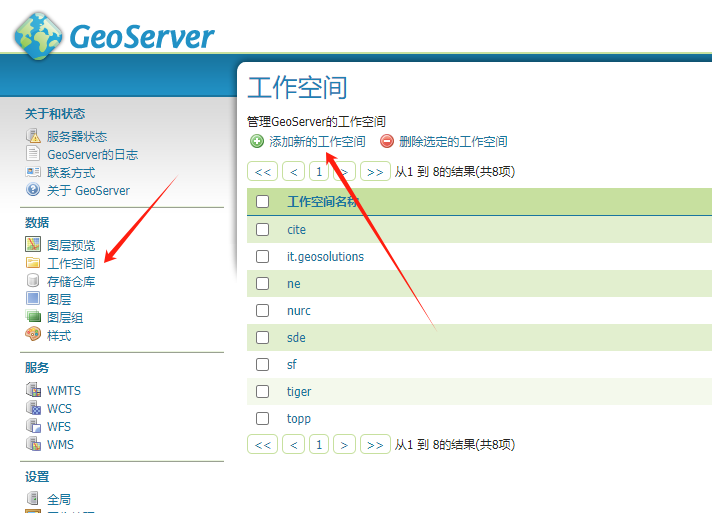Click bottom << first page button

(262, 444)
